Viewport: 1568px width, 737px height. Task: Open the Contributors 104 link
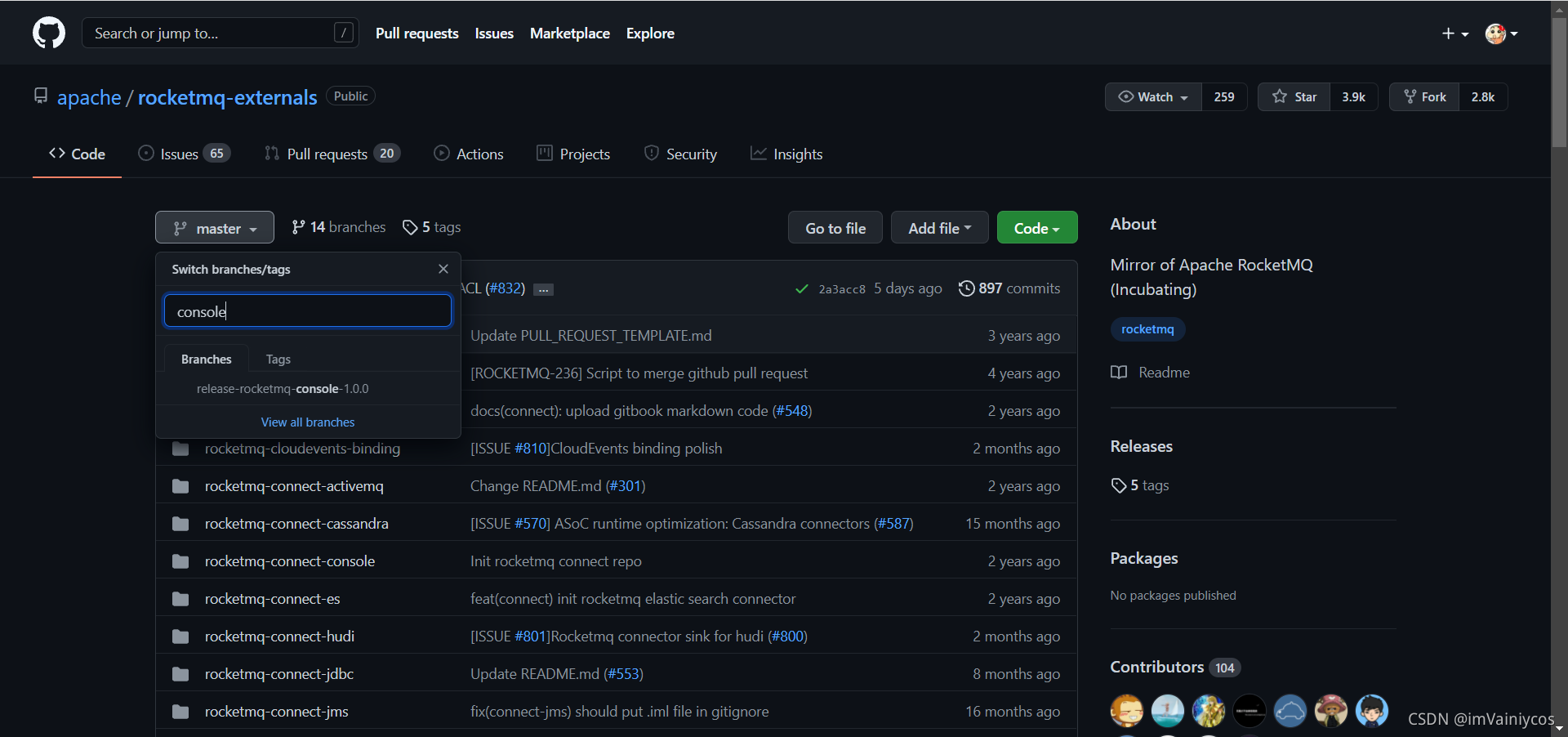click(1175, 668)
